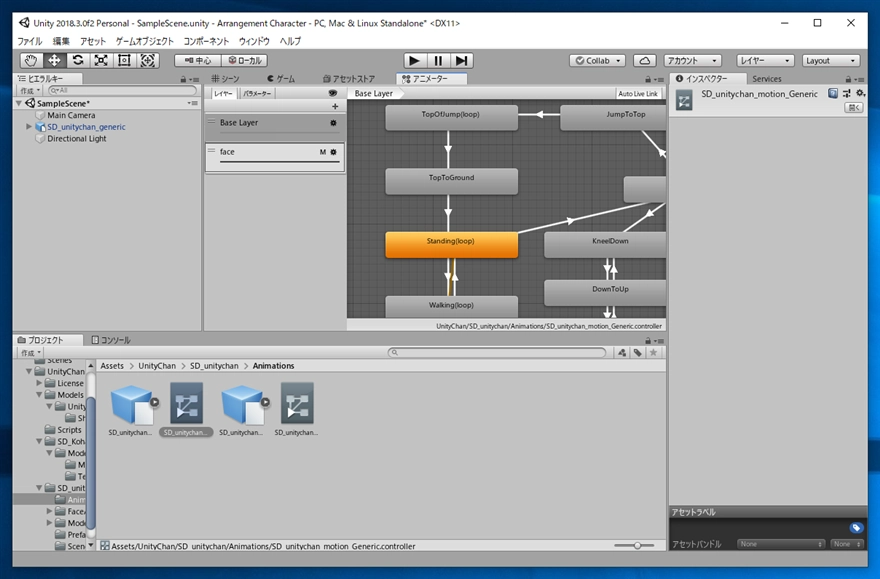Open the Layout dropdown

[x=831, y=61]
